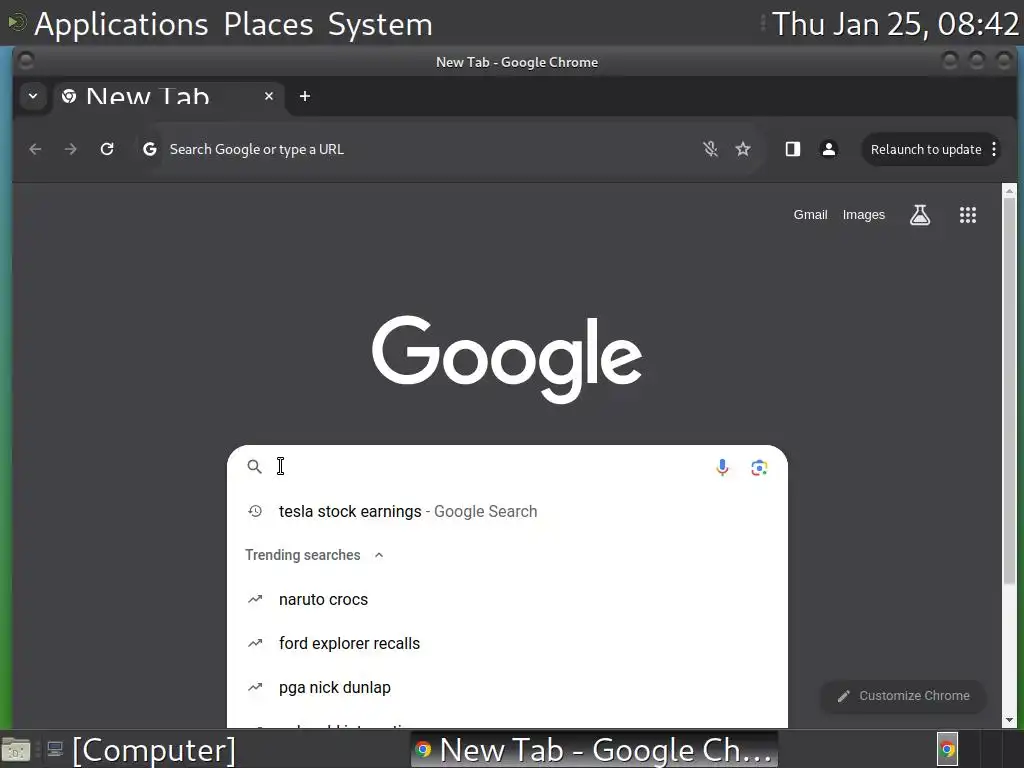The width and height of the screenshot is (1024, 768).
Task: Select ford explorer recalls trending search
Action: point(507,643)
